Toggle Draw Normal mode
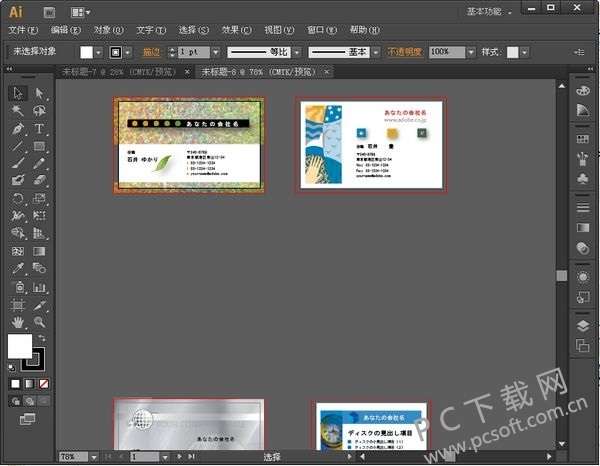 tap(15, 401)
